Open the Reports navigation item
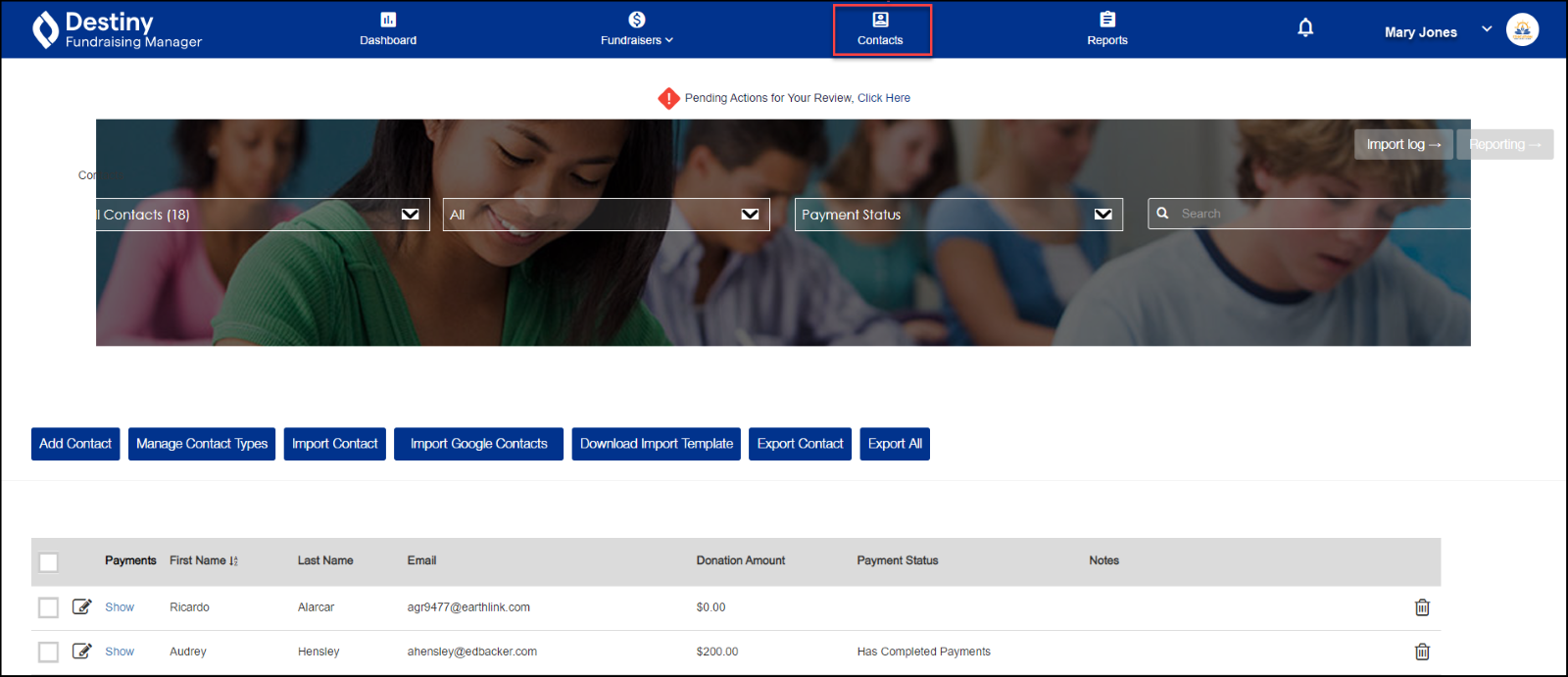Viewport: 1568px width, 677px height. (x=1107, y=29)
